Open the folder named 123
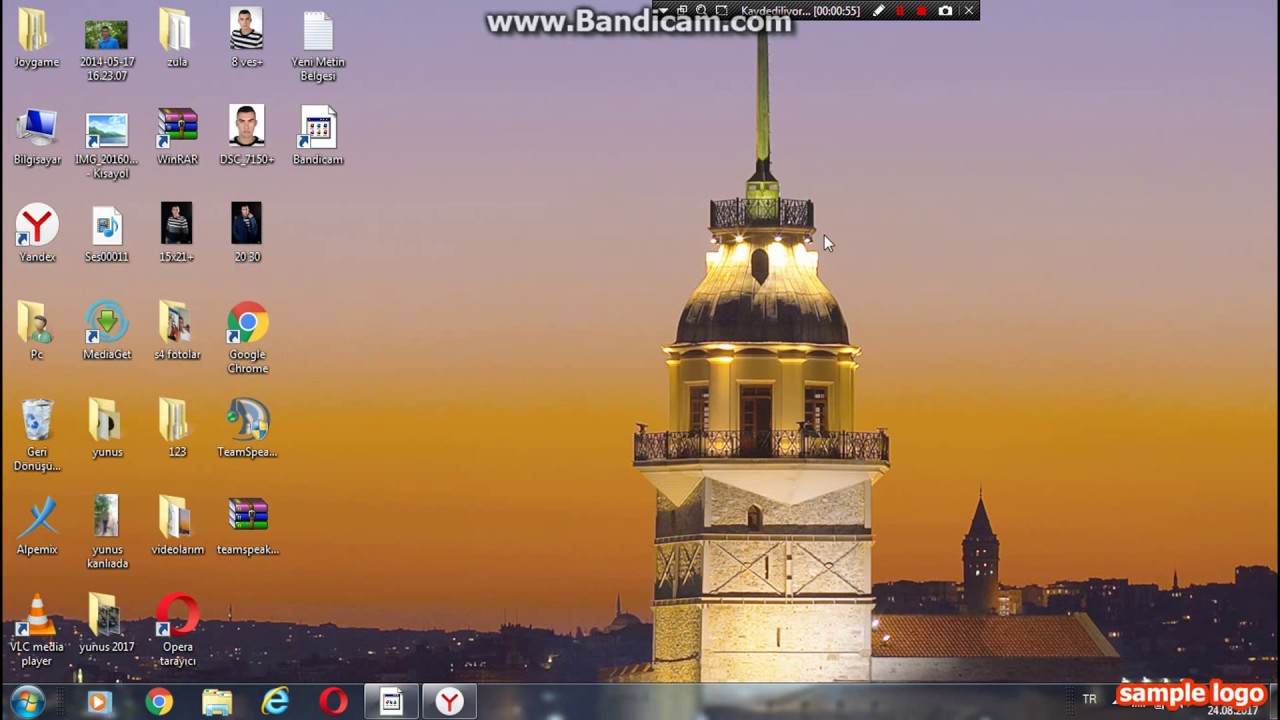1280x720 pixels. 177,428
